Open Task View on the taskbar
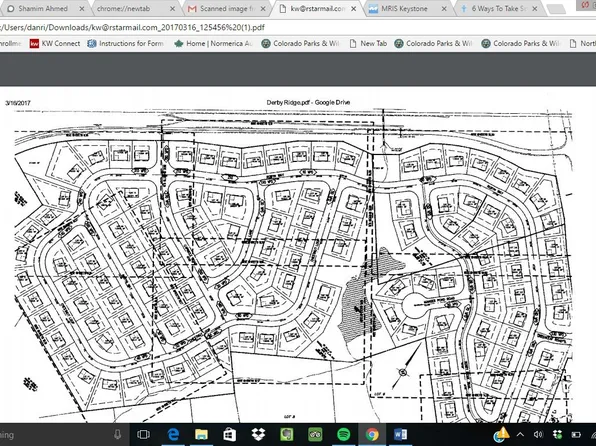 (143, 434)
